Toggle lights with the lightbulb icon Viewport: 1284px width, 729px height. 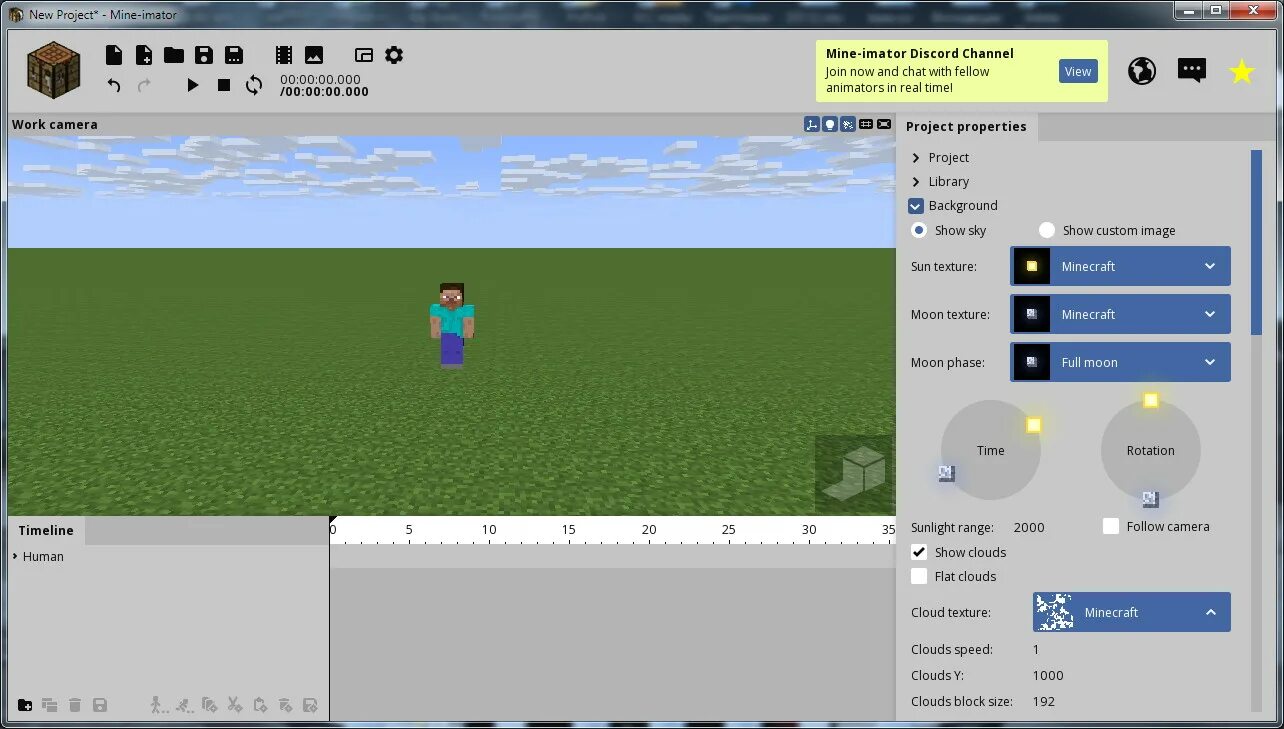point(830,124)
